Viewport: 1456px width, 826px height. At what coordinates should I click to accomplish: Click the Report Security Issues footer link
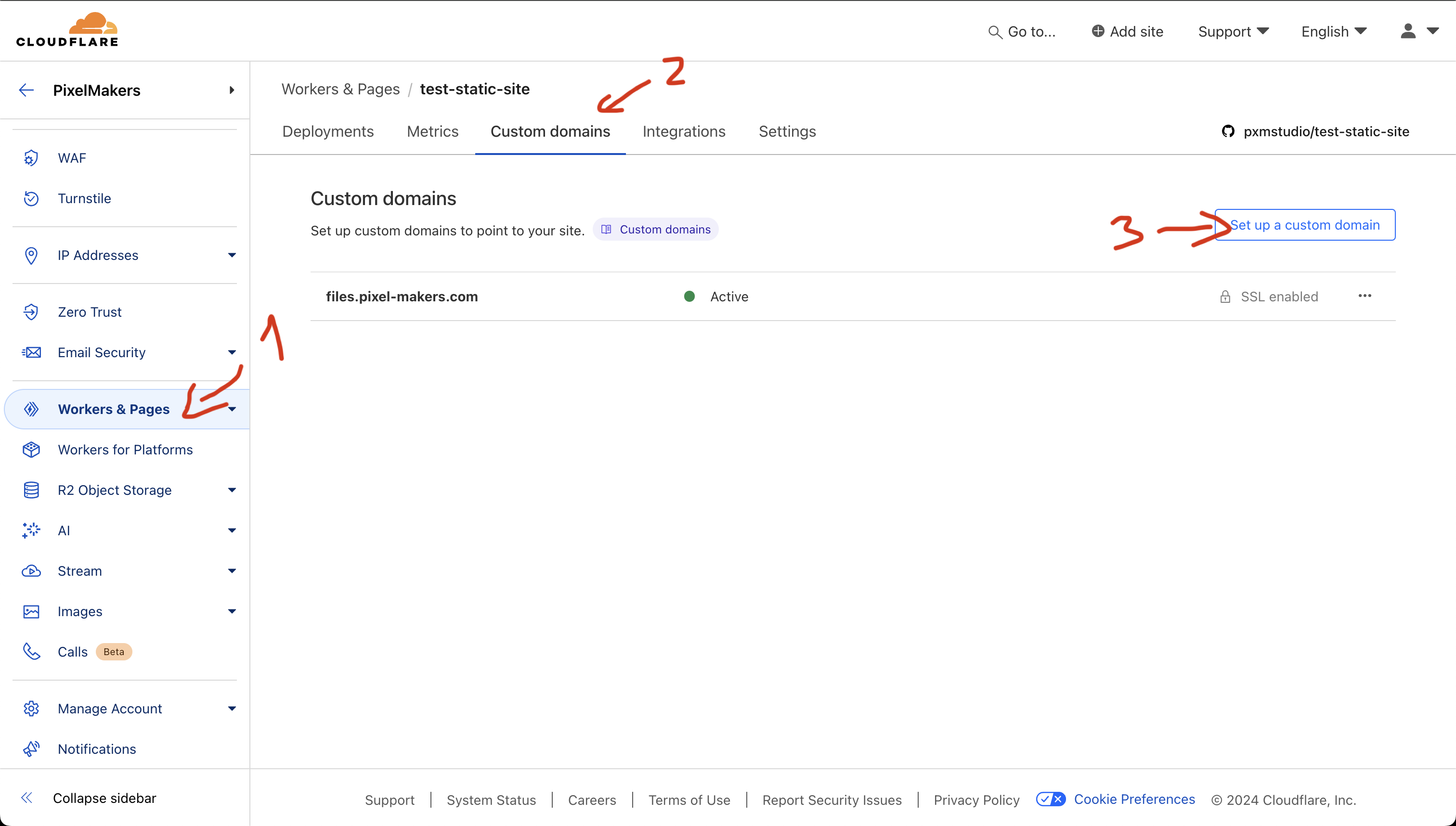(832, 800)
